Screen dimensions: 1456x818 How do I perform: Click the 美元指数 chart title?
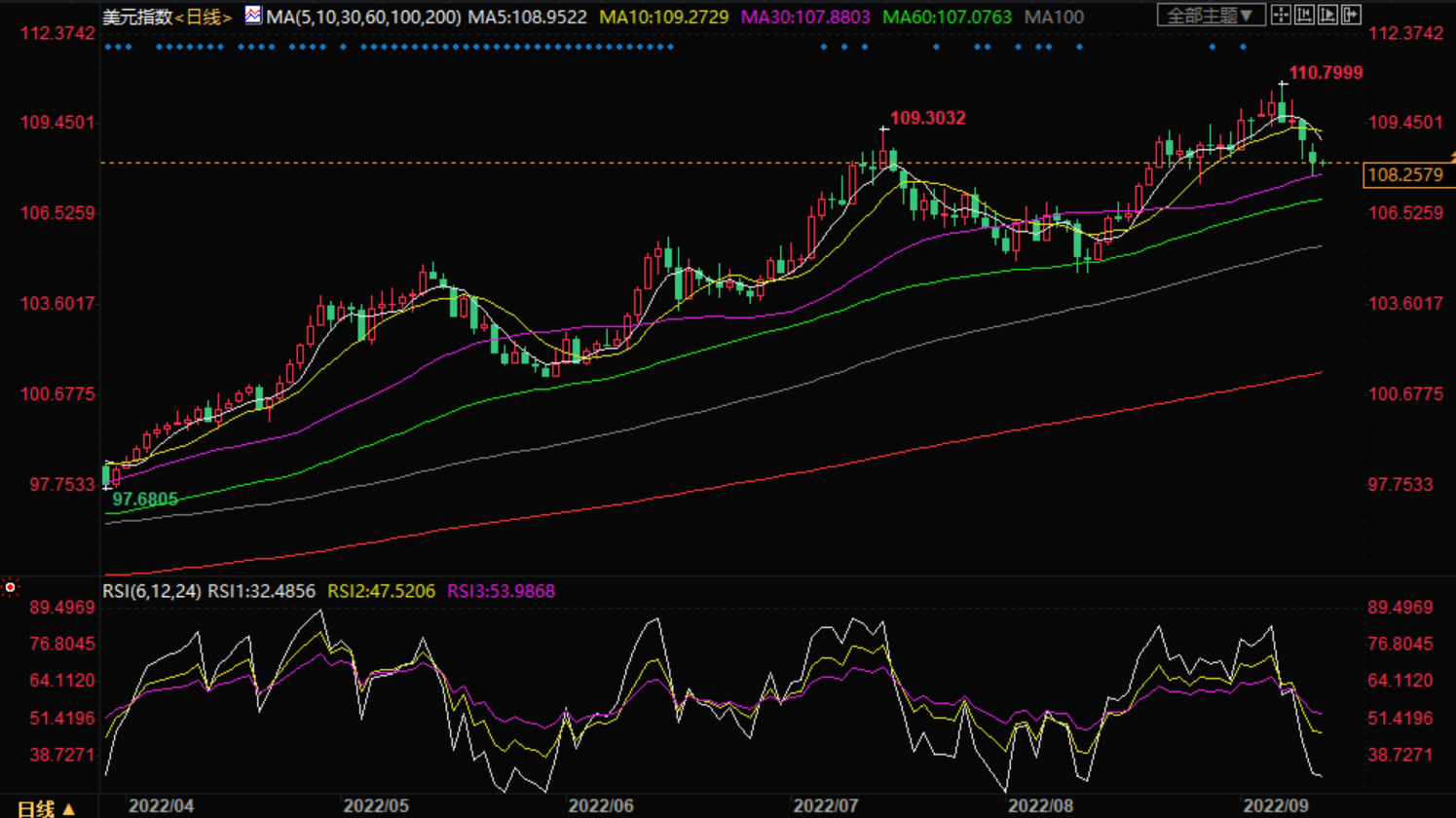[x=137, y=18]
